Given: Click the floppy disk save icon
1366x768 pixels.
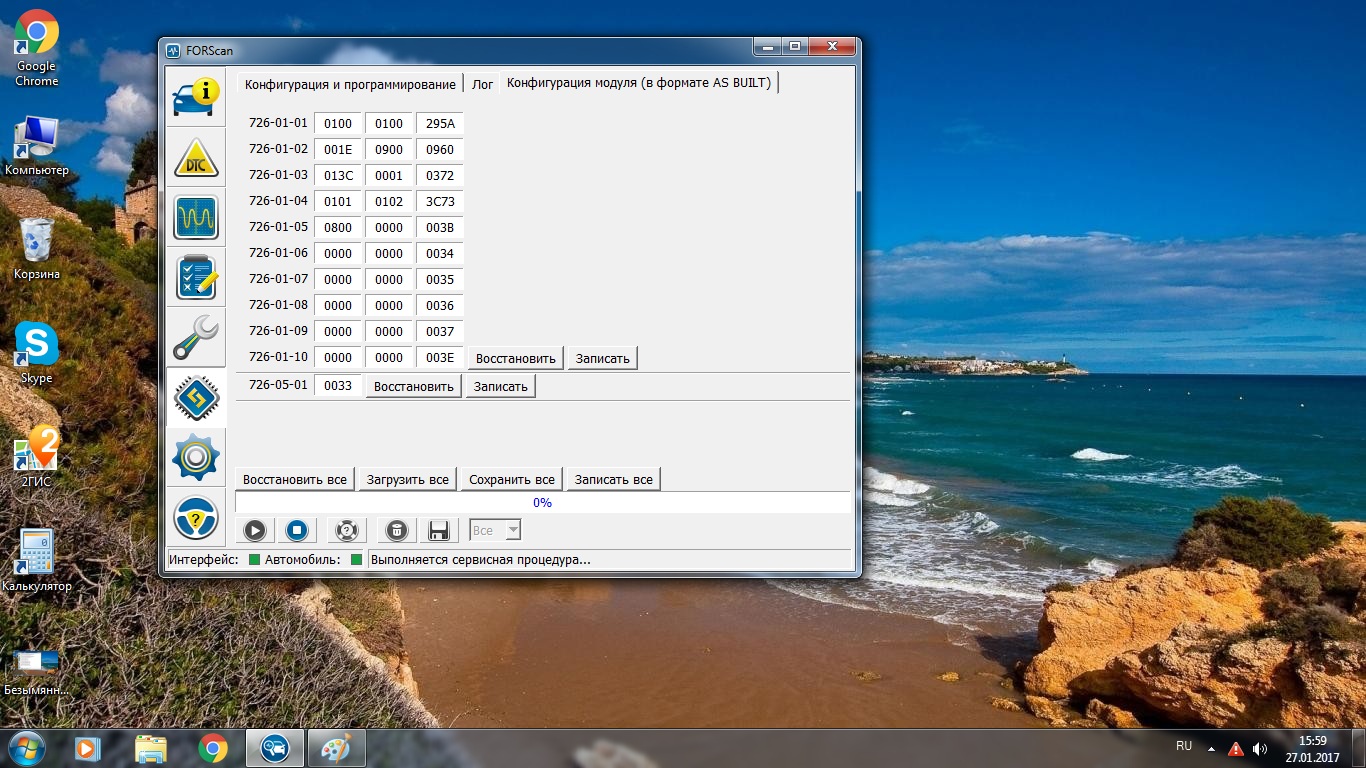Looking at the screenshot, I should (438, 530).
